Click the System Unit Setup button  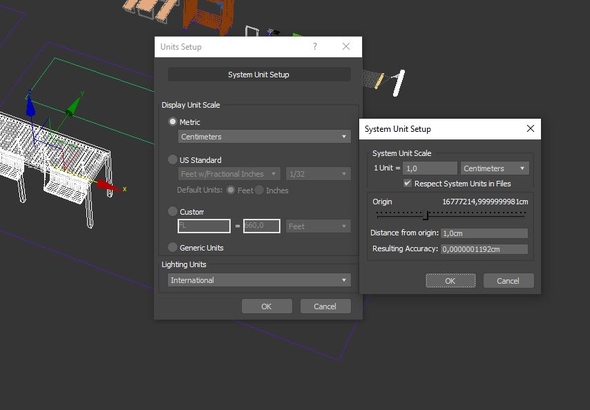tap(259, 74)
